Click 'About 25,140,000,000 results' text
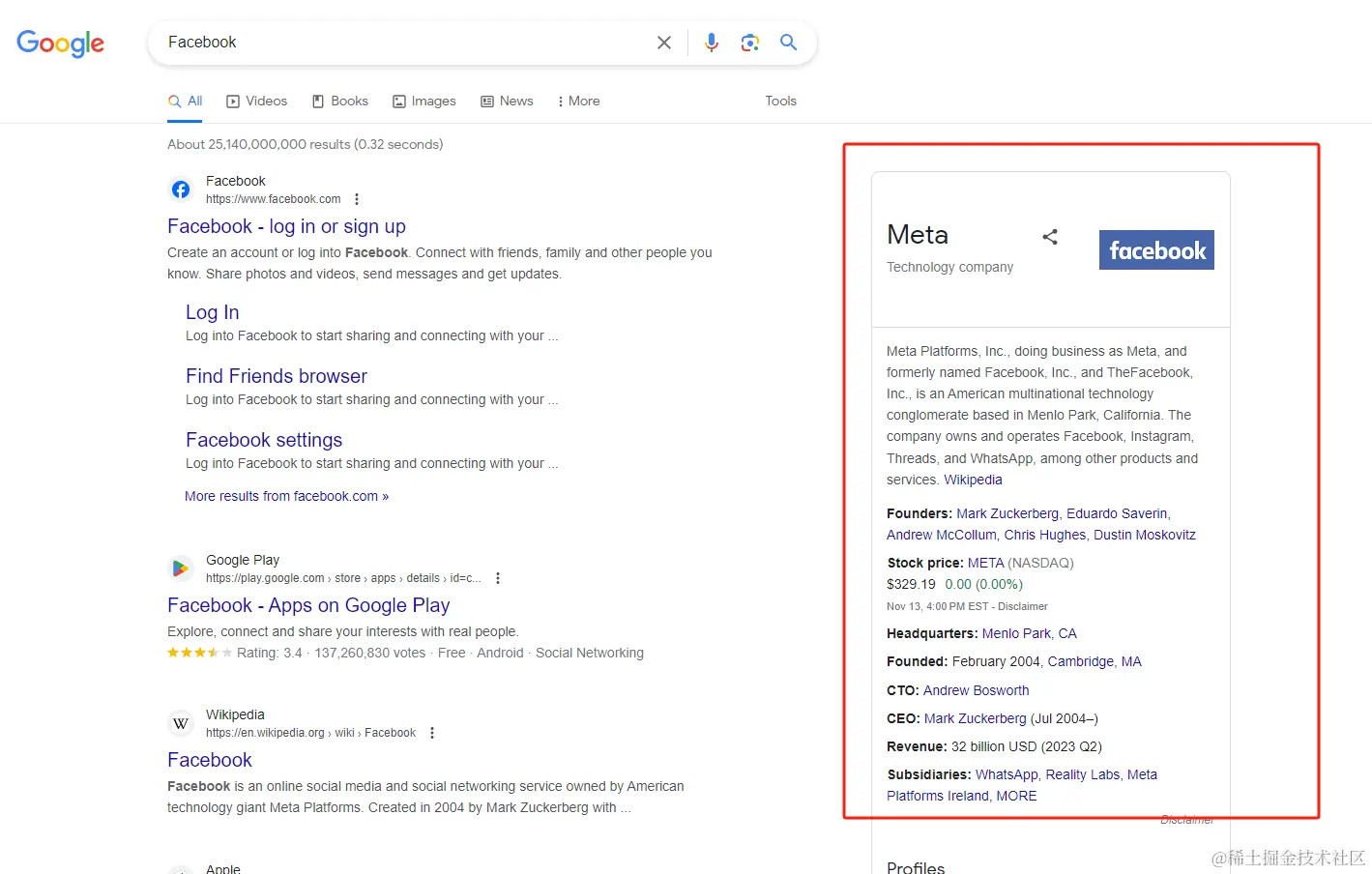This screenshot has height=874, width=1372. [x=259, y=144]
